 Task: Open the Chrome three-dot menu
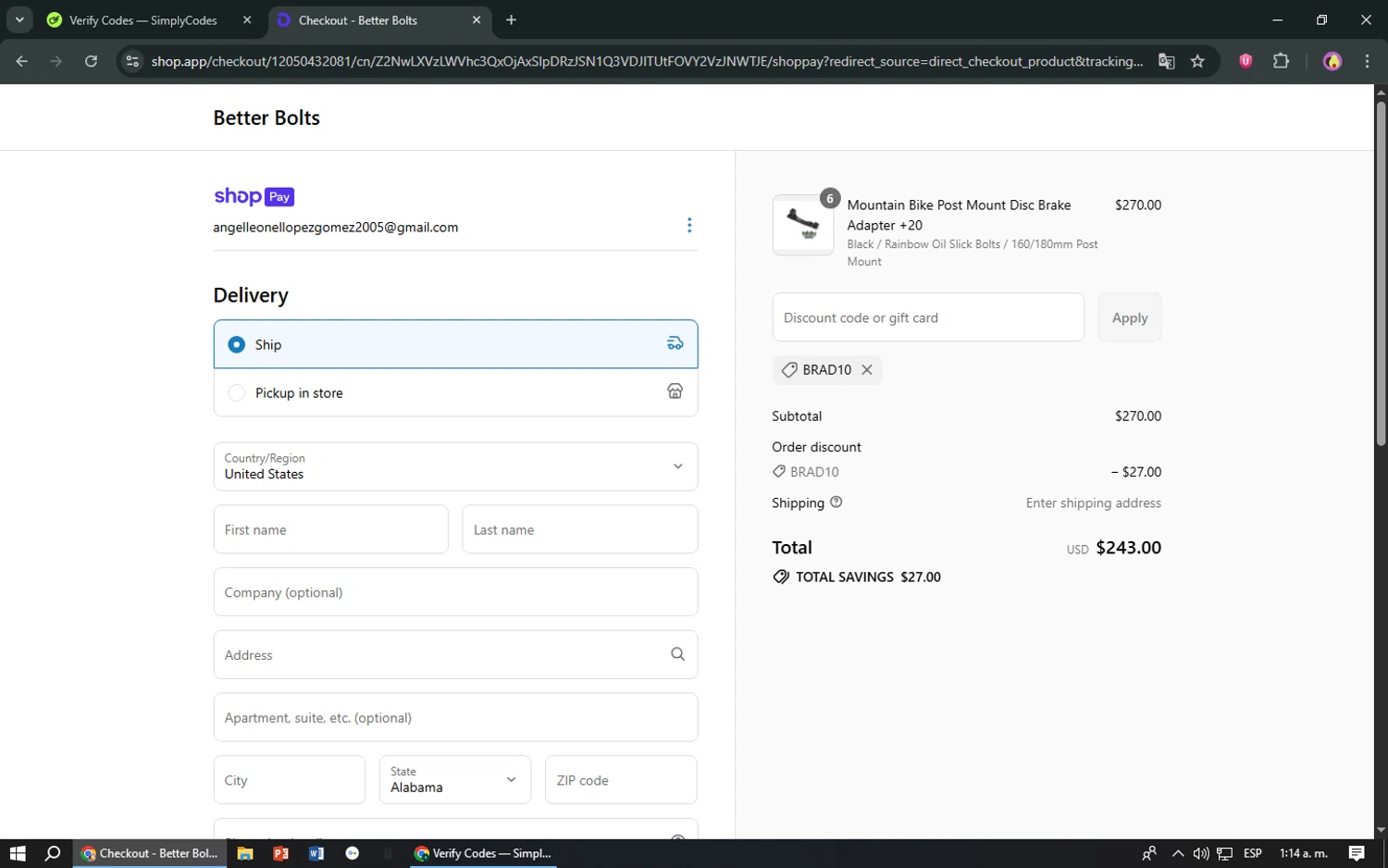pyautogui.click(x=1367, y=61)
